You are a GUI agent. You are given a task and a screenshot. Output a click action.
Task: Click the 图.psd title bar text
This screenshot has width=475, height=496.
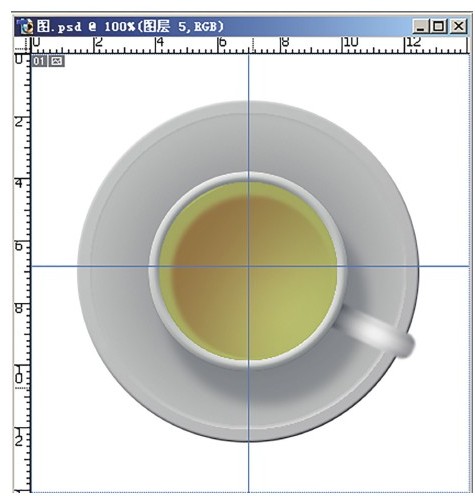click(x=129, y=27)
